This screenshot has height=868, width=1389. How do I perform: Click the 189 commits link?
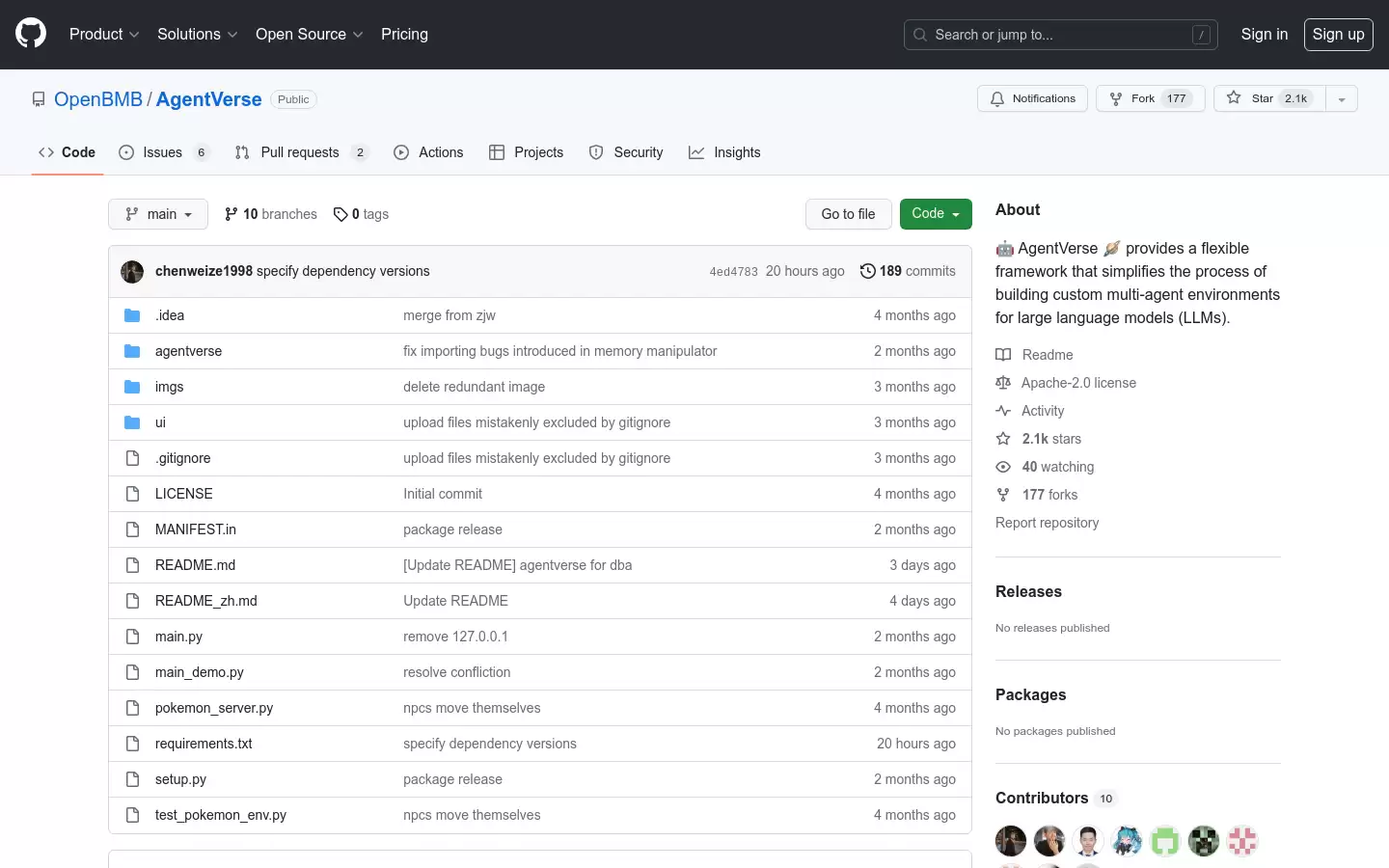[908, 271]
